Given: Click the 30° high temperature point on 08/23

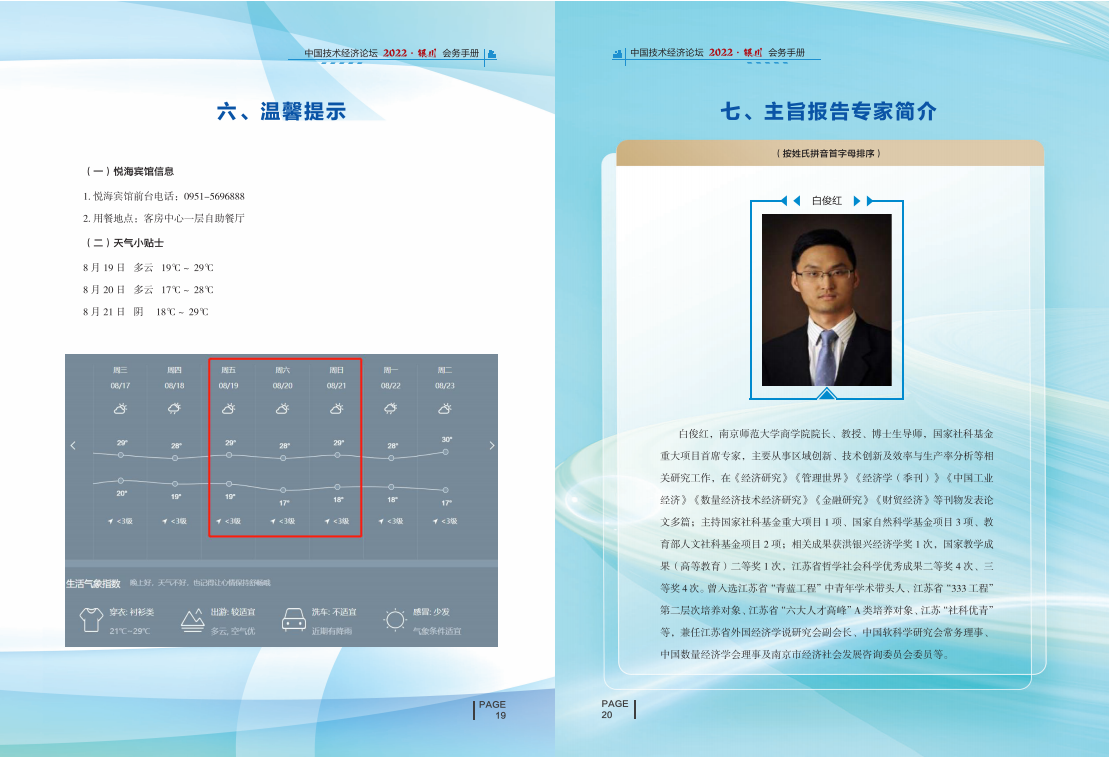Looking at the screenshot, I should [446, 452].
